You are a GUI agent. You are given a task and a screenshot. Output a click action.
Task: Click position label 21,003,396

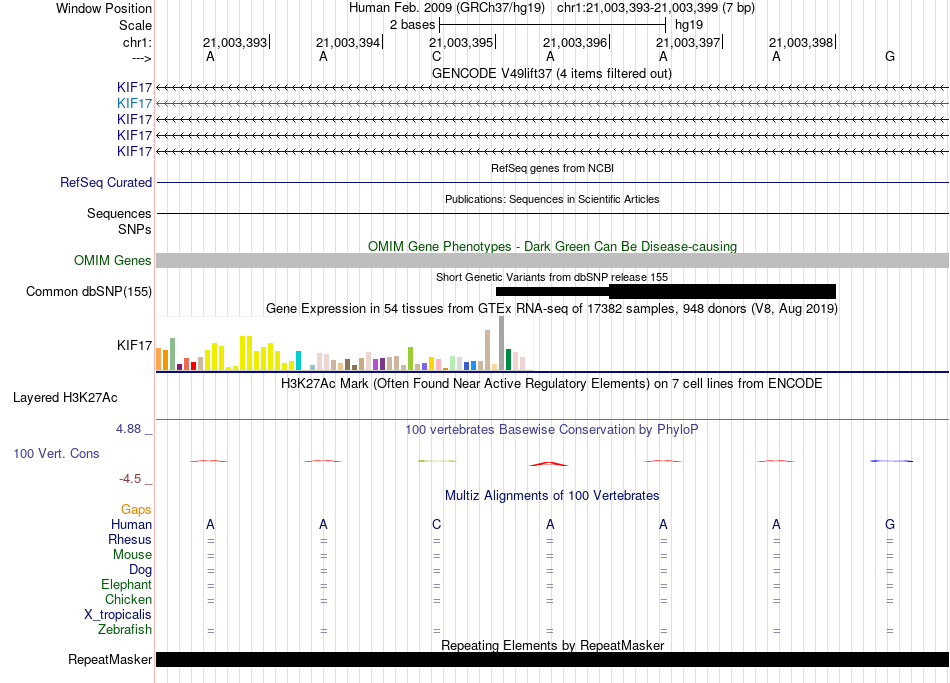[x=575, y=42]
